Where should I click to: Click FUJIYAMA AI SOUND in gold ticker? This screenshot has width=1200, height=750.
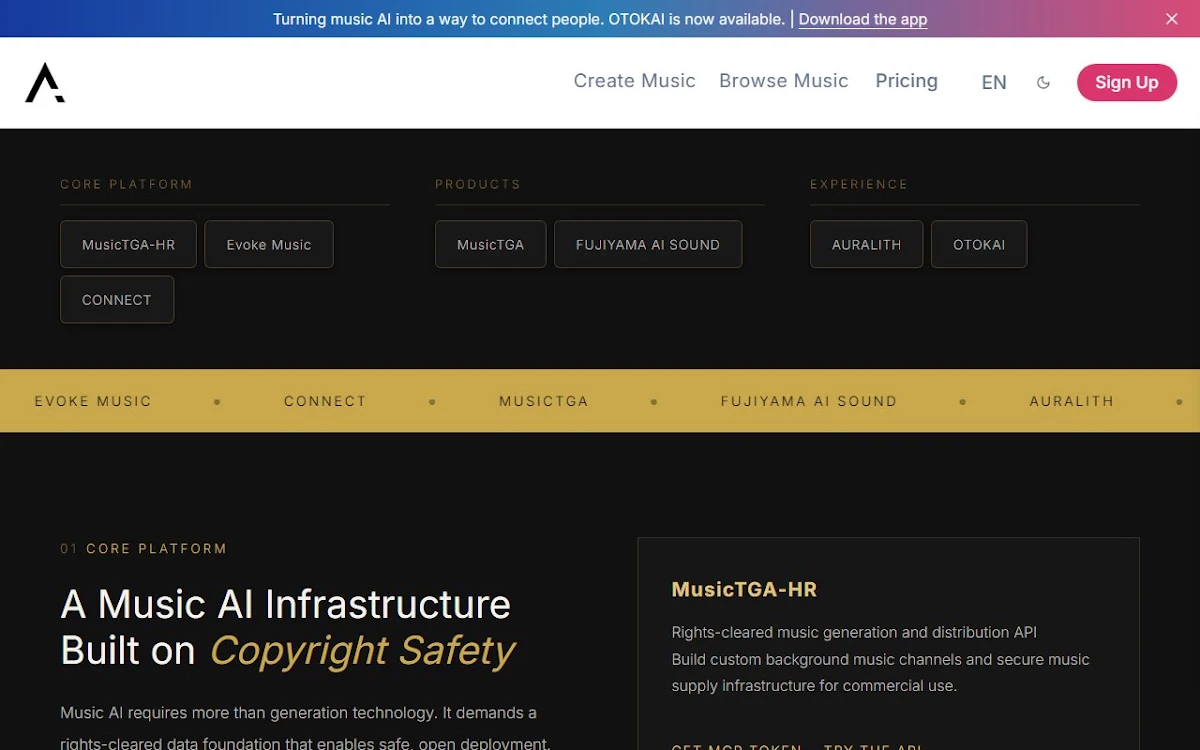pyautogui.click(x=809, y=401)
